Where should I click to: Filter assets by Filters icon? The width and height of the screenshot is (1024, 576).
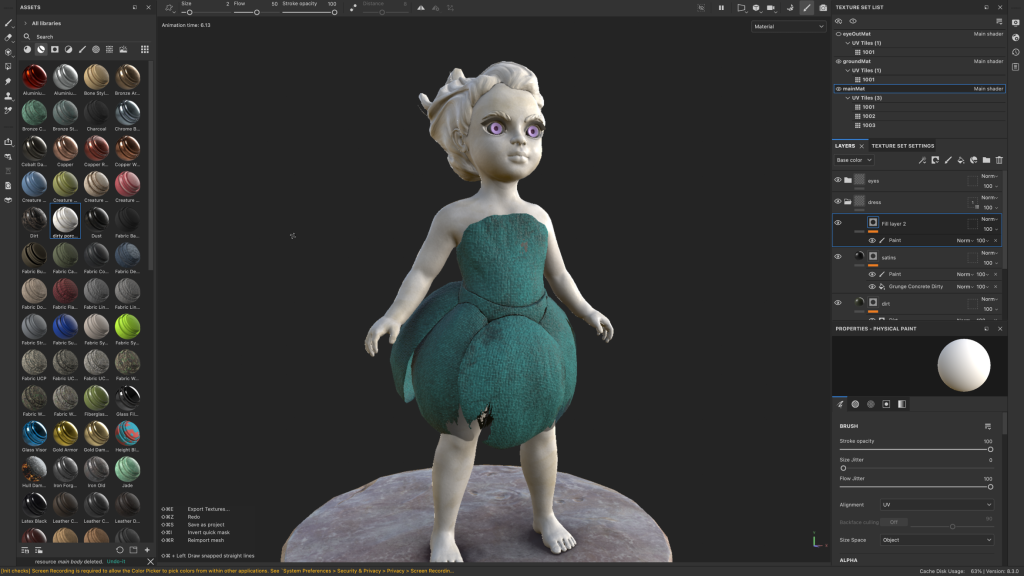[69, 49]
